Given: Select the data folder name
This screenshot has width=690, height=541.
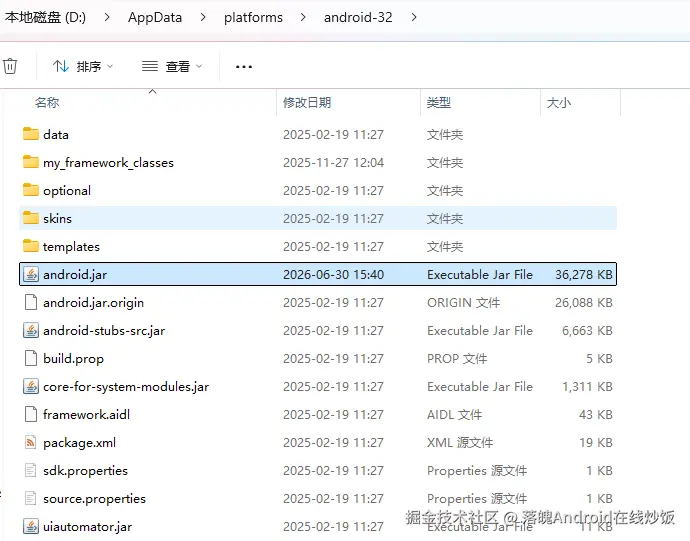Looking at the screenshot, I should tap(56, 135).
